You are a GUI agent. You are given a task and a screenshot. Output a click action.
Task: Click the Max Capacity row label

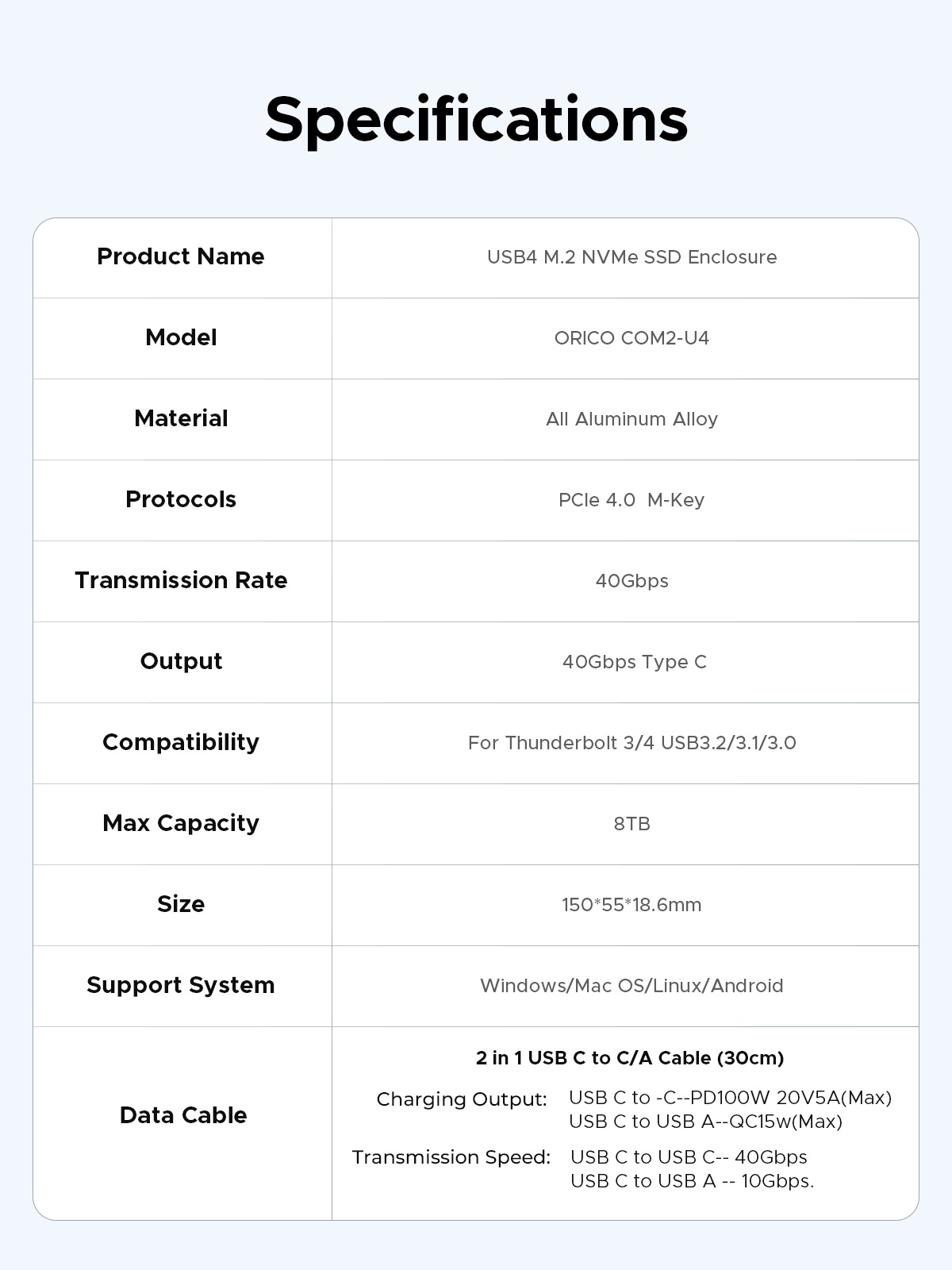pos(181,823)
